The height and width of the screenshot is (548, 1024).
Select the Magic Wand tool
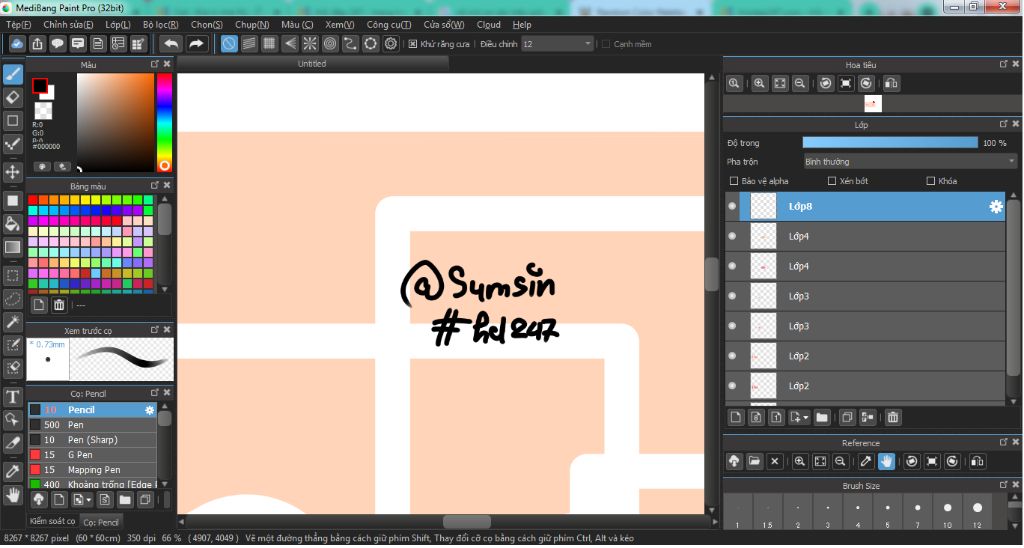tap(12, 322)
